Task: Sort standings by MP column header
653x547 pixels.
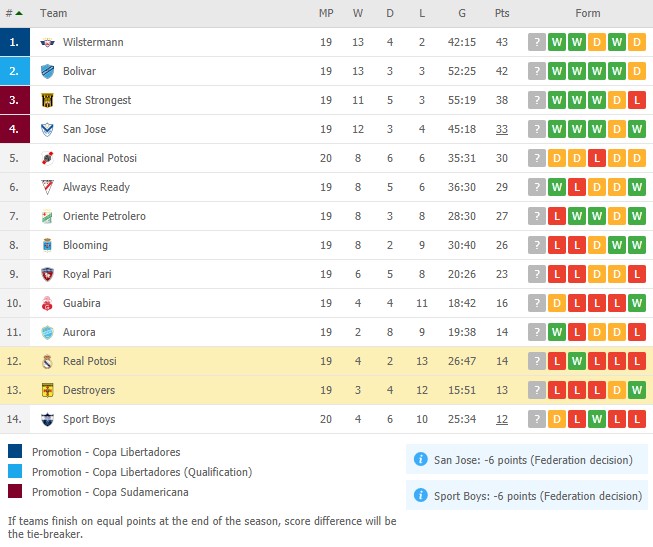Action: [x=326, y=13]
